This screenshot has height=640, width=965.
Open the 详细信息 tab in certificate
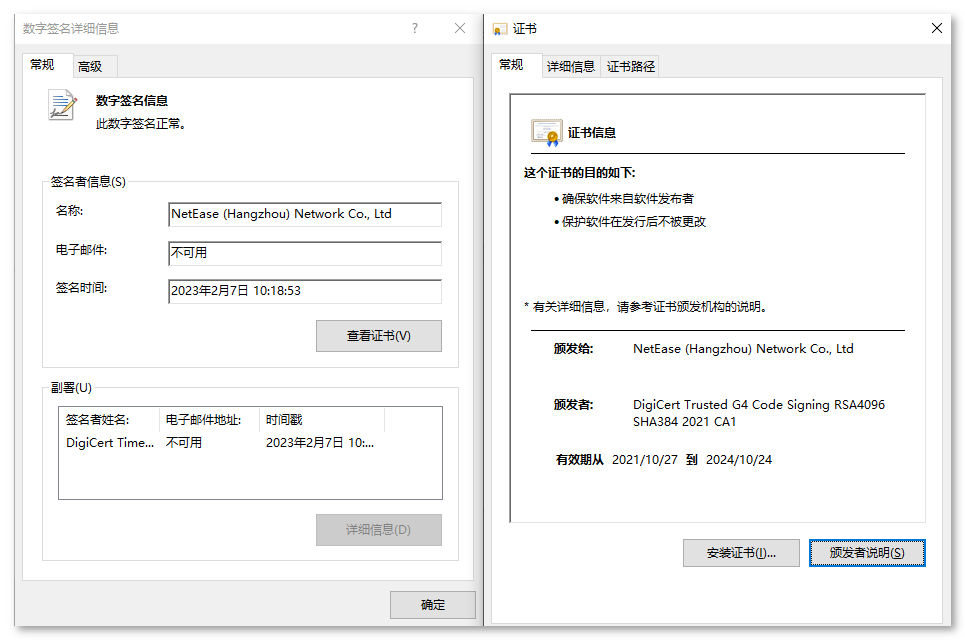[571, 67]
